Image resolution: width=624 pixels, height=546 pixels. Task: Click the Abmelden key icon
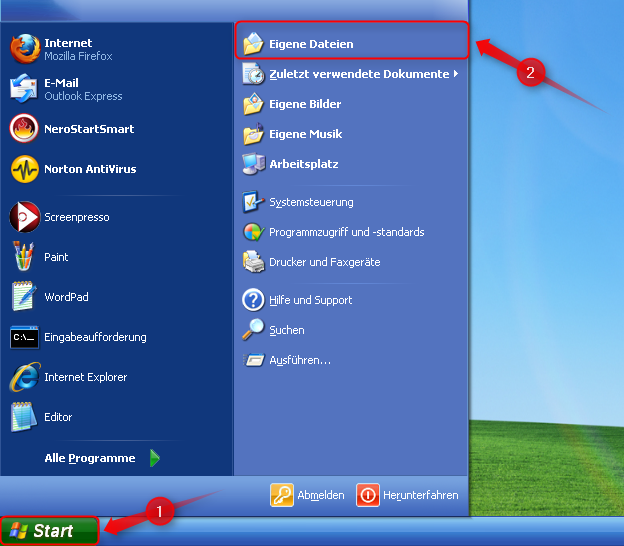[282, 495]
